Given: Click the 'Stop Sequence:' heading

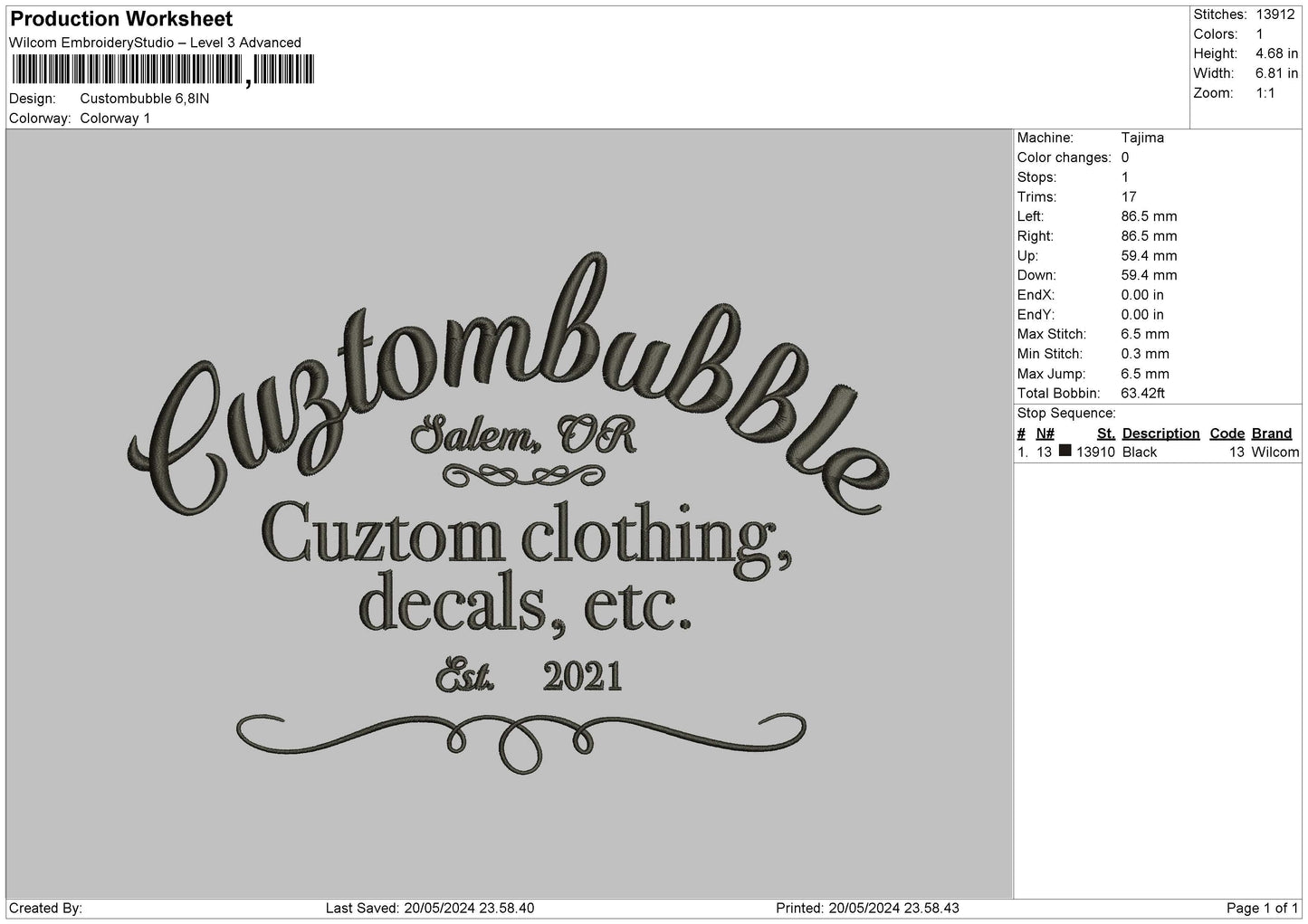Looking at the screenshot, I should [x=1066, y=414].
